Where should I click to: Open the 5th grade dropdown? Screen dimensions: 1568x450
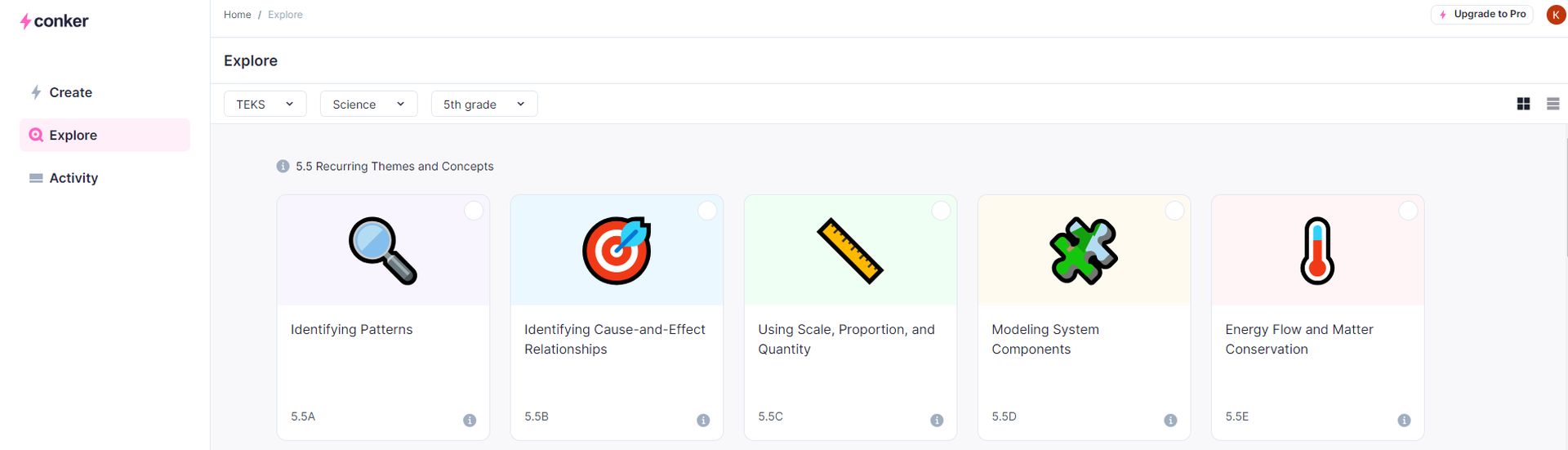click(x=483, y=104)
